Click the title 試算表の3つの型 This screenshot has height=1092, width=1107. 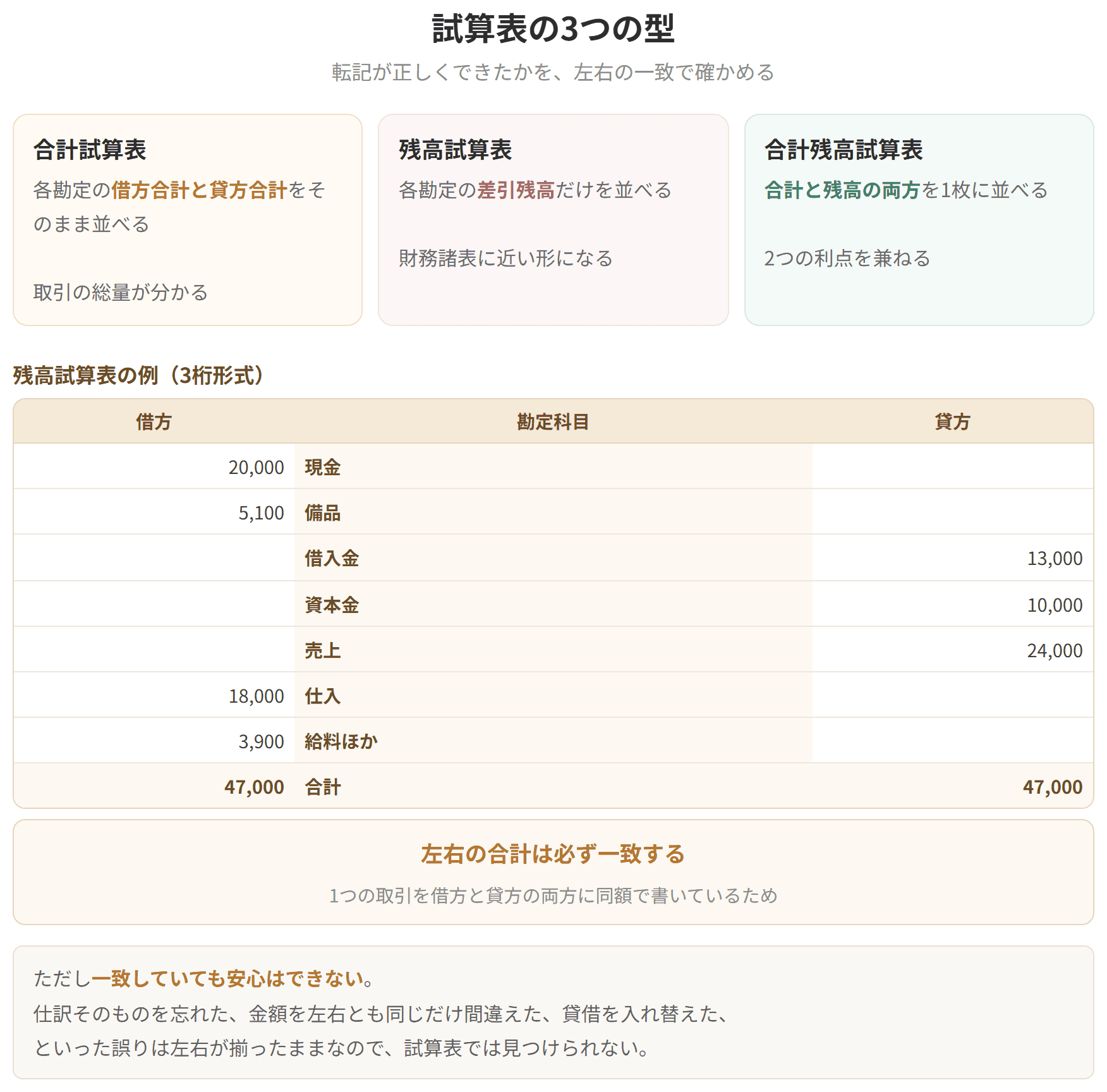coord(553,29)
